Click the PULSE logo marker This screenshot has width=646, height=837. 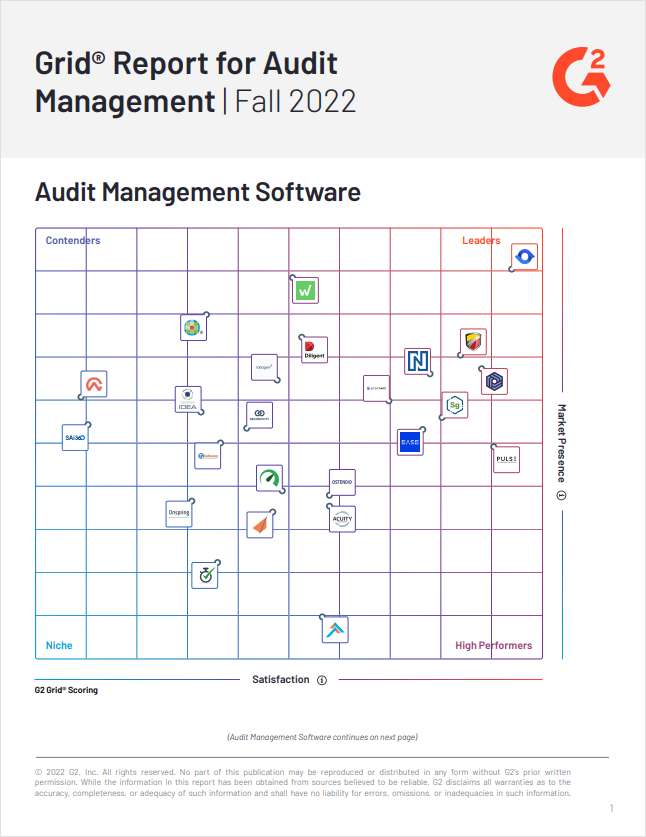point(506,460)
